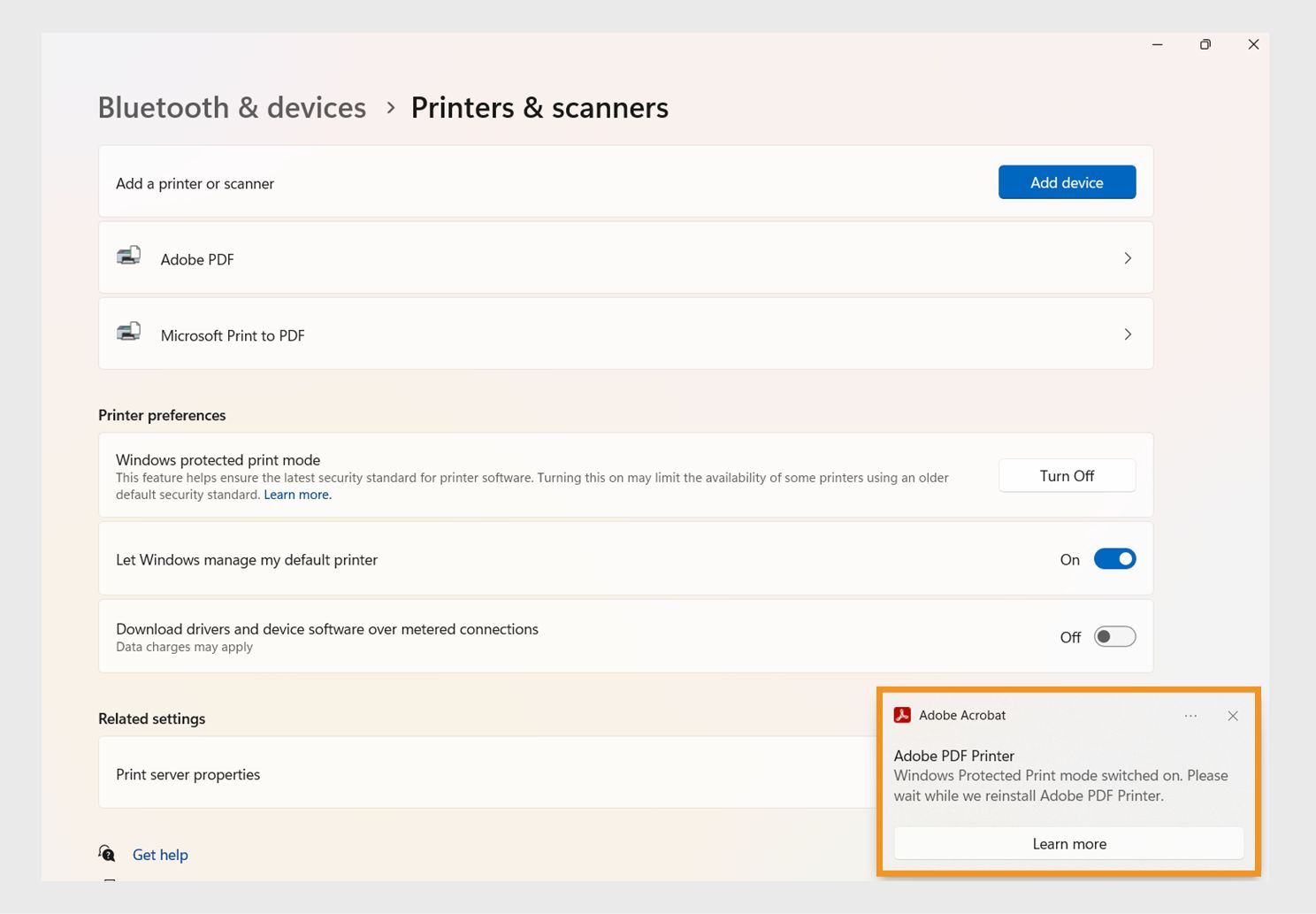Open the Learn more link about protected print mode

[297, 494]
